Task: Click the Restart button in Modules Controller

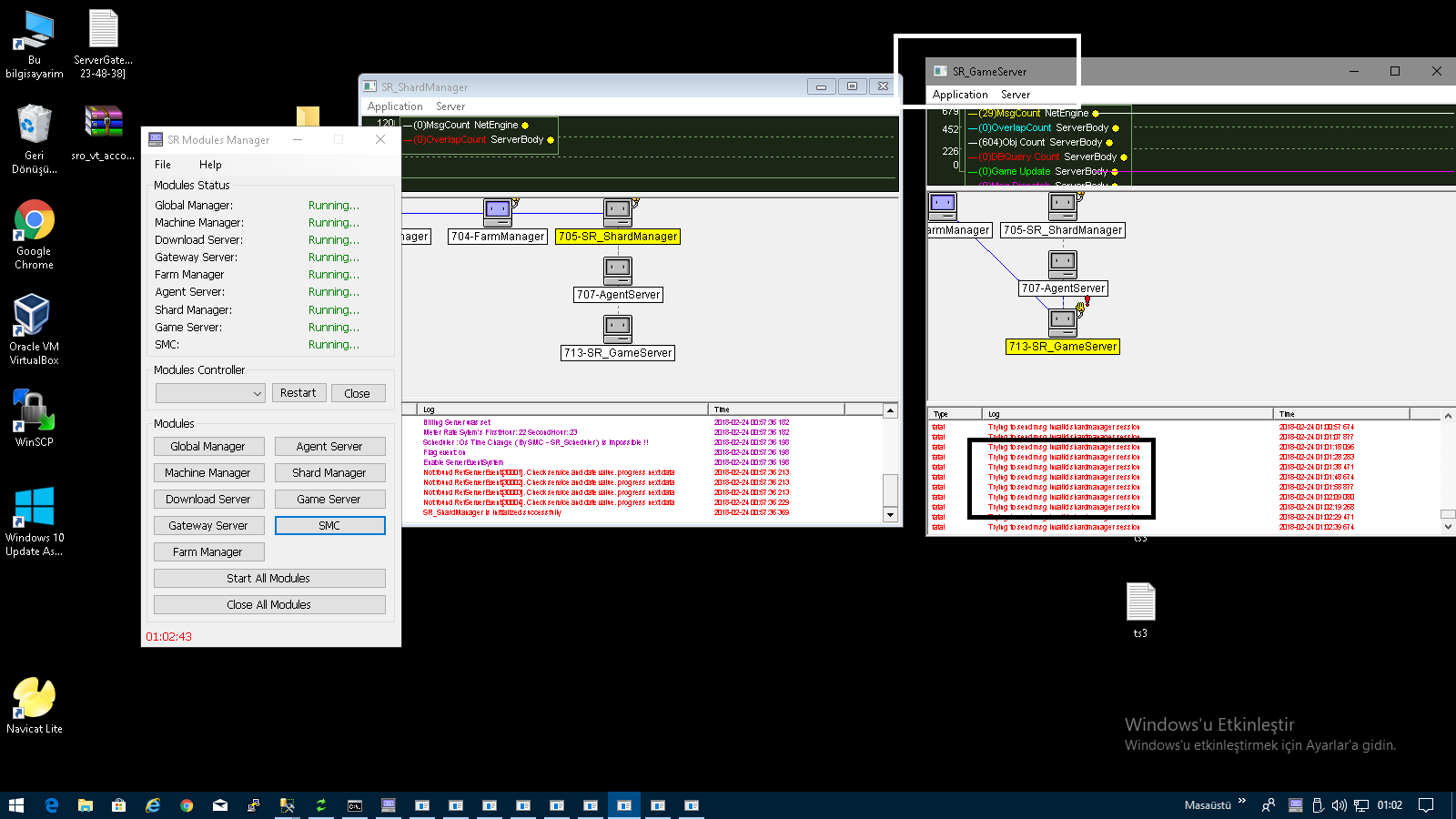Action: click(x=298, y=393)
